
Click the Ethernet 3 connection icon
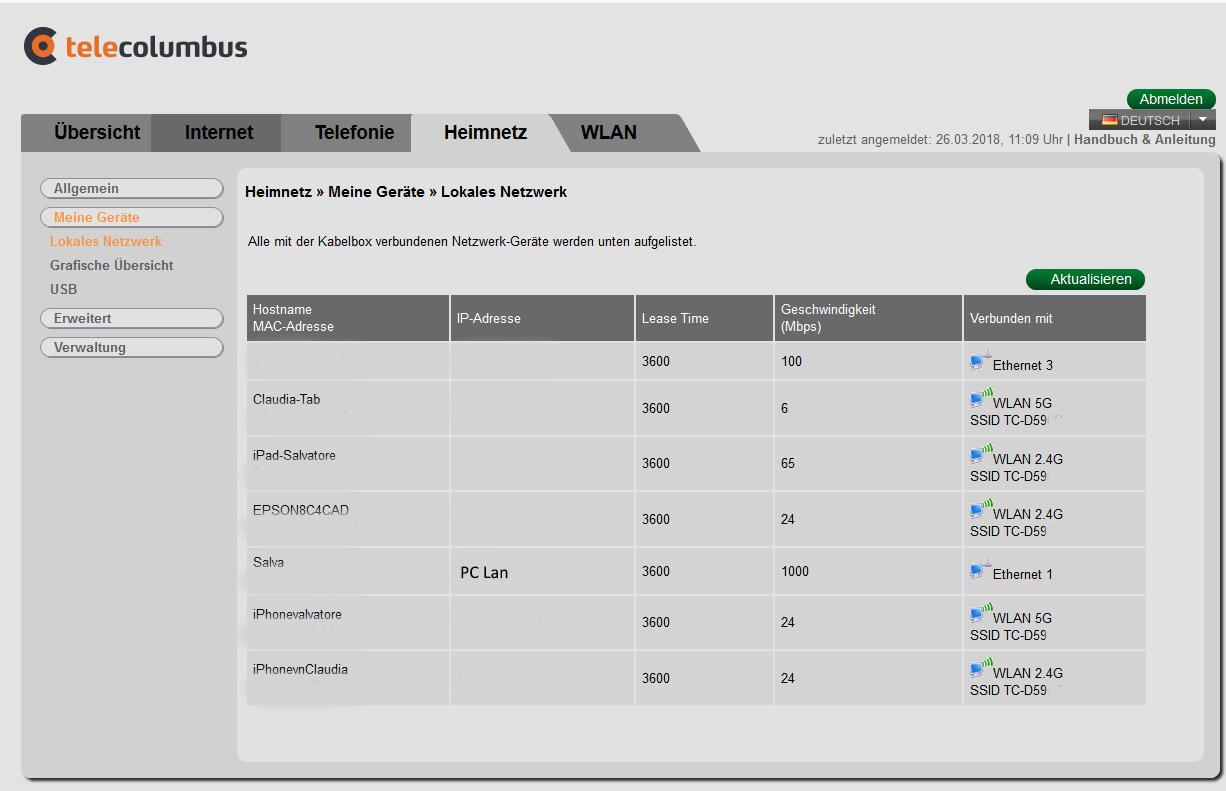point(980,361)
